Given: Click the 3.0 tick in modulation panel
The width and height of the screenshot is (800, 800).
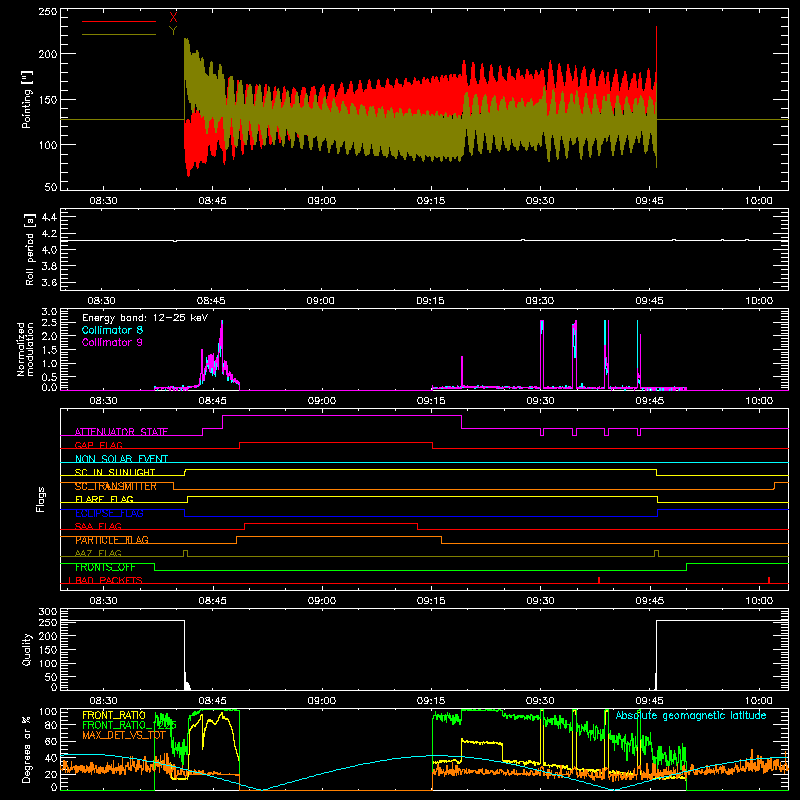Looking at the screenshot, I should tap(49, 312).
